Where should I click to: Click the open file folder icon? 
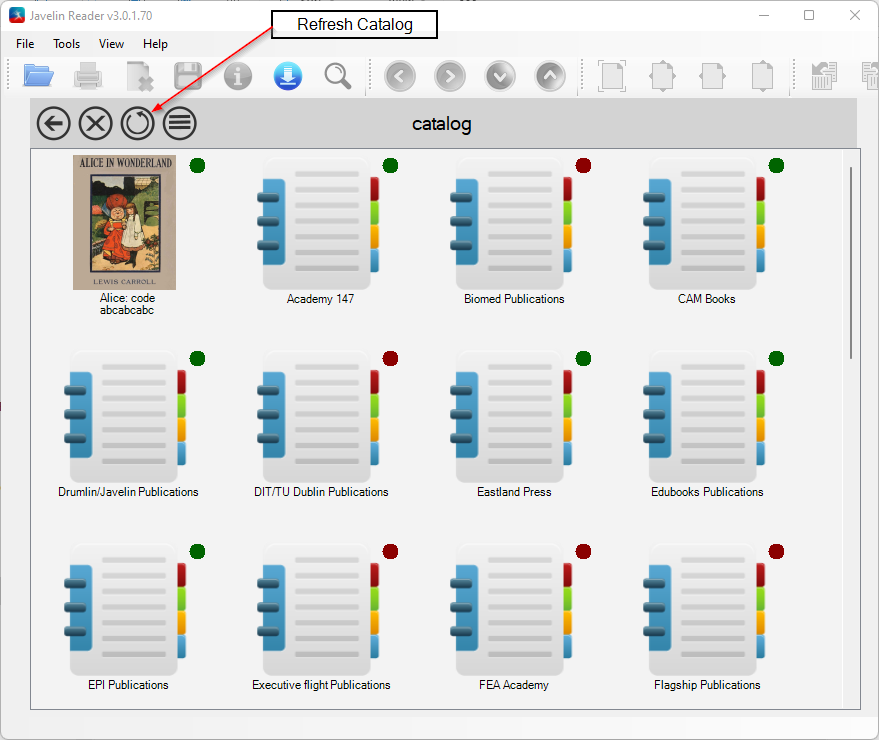[x=38, y=76]
